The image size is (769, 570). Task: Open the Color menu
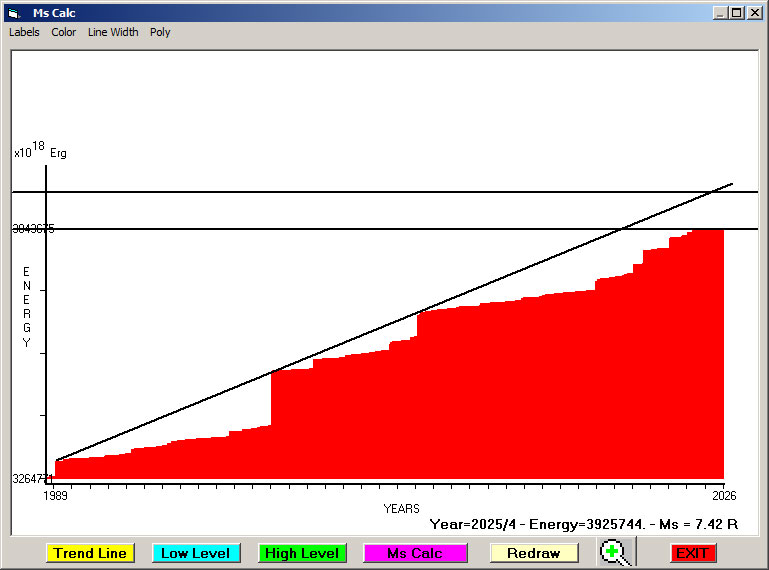[64, 32]
